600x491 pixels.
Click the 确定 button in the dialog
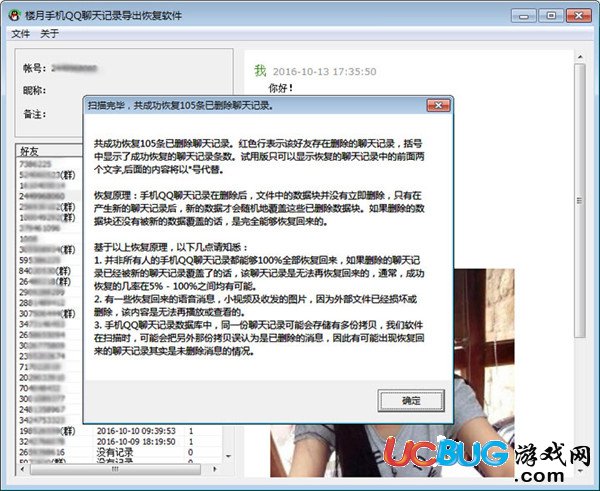pyautogui.click(x=411, y=401)
